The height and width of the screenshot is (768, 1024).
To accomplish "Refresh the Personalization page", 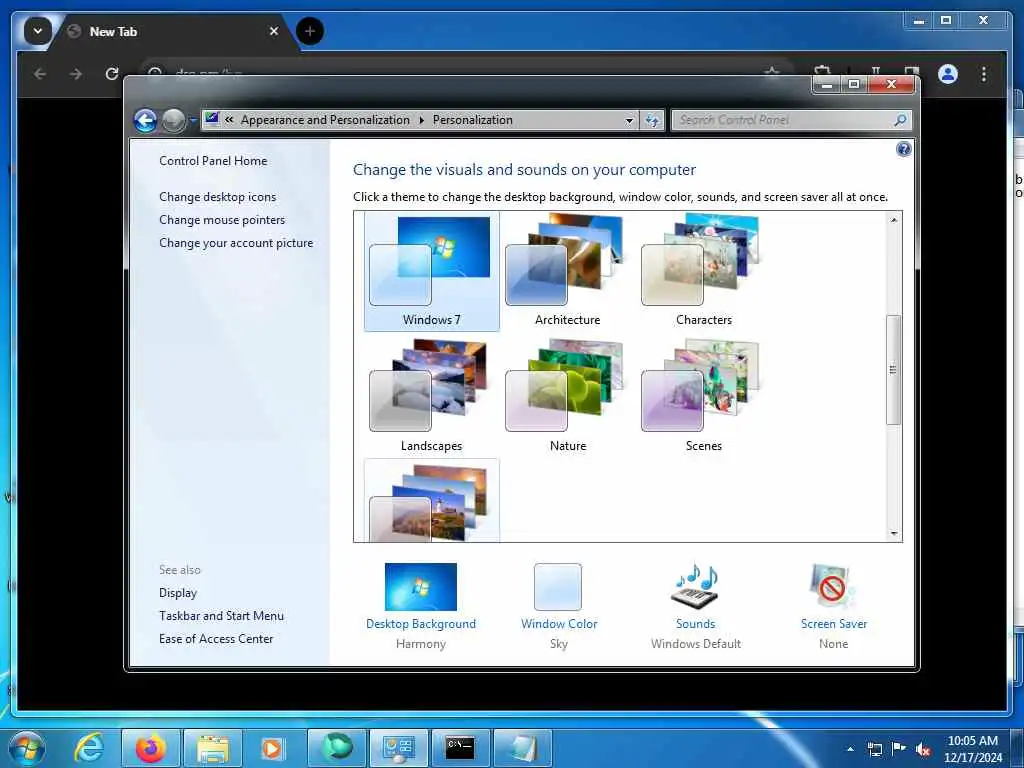I will pos(652,120).
